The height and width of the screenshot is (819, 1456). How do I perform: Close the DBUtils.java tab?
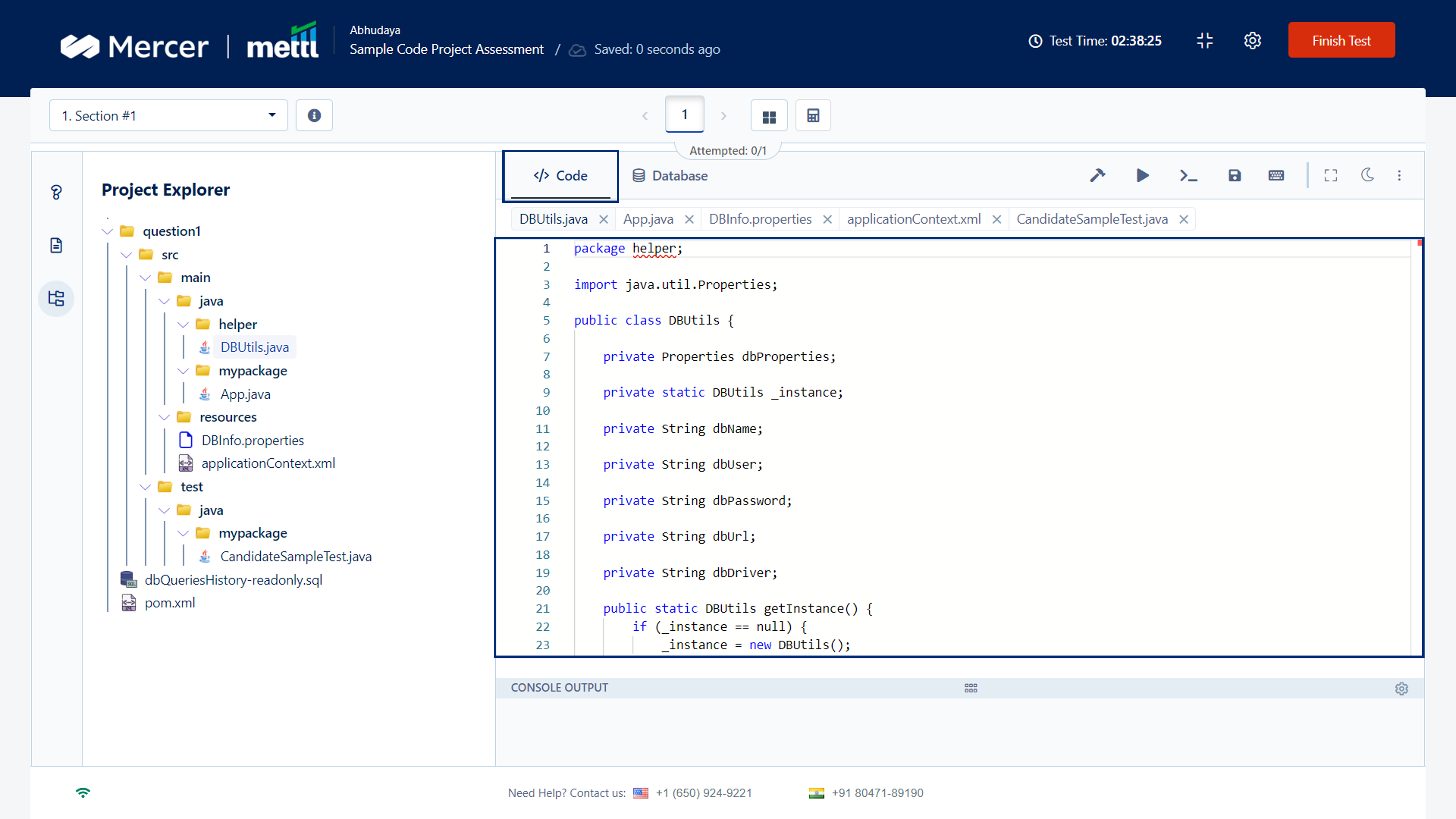pos(604,219)
